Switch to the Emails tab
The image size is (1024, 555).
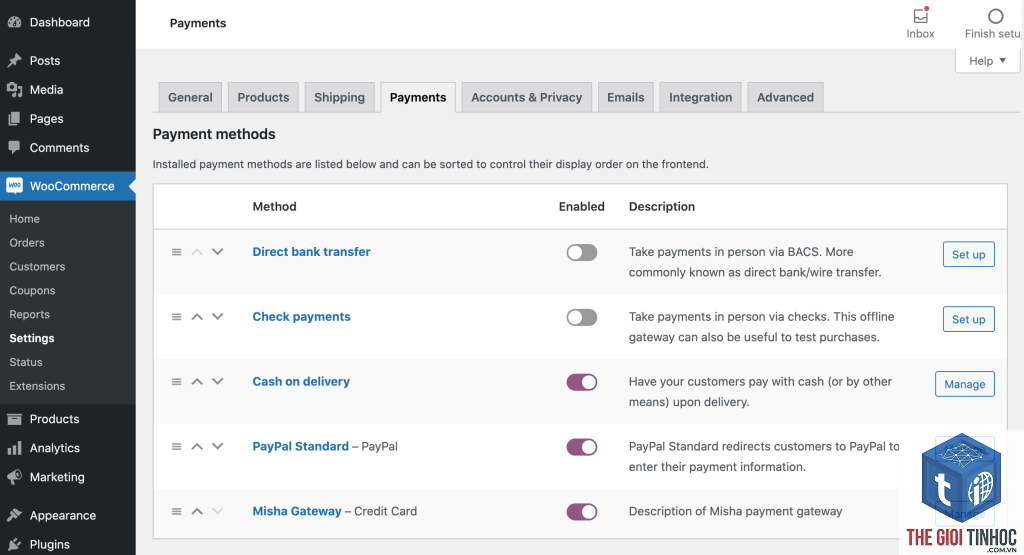tap(626, 97)
